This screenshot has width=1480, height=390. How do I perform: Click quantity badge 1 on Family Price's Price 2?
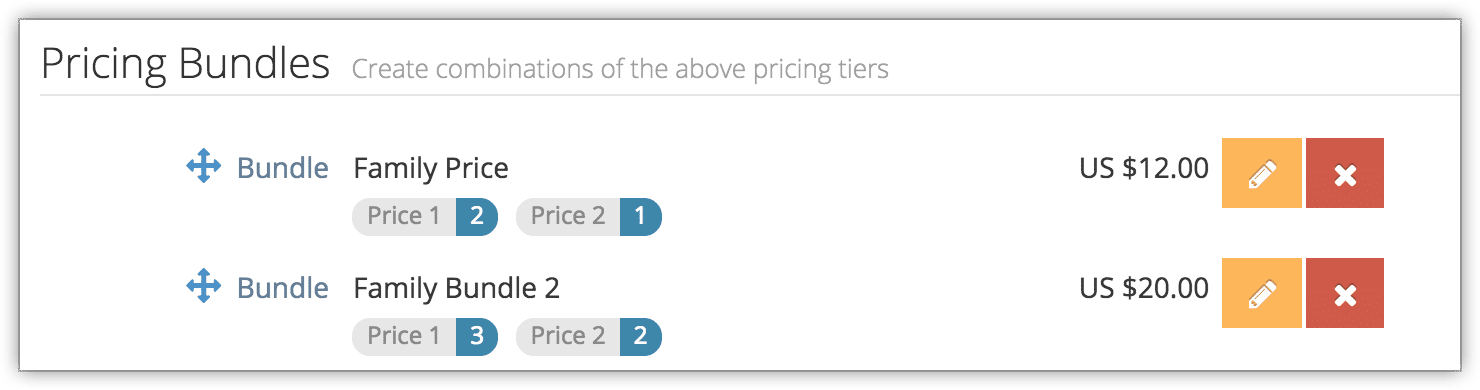coord(641,216)
